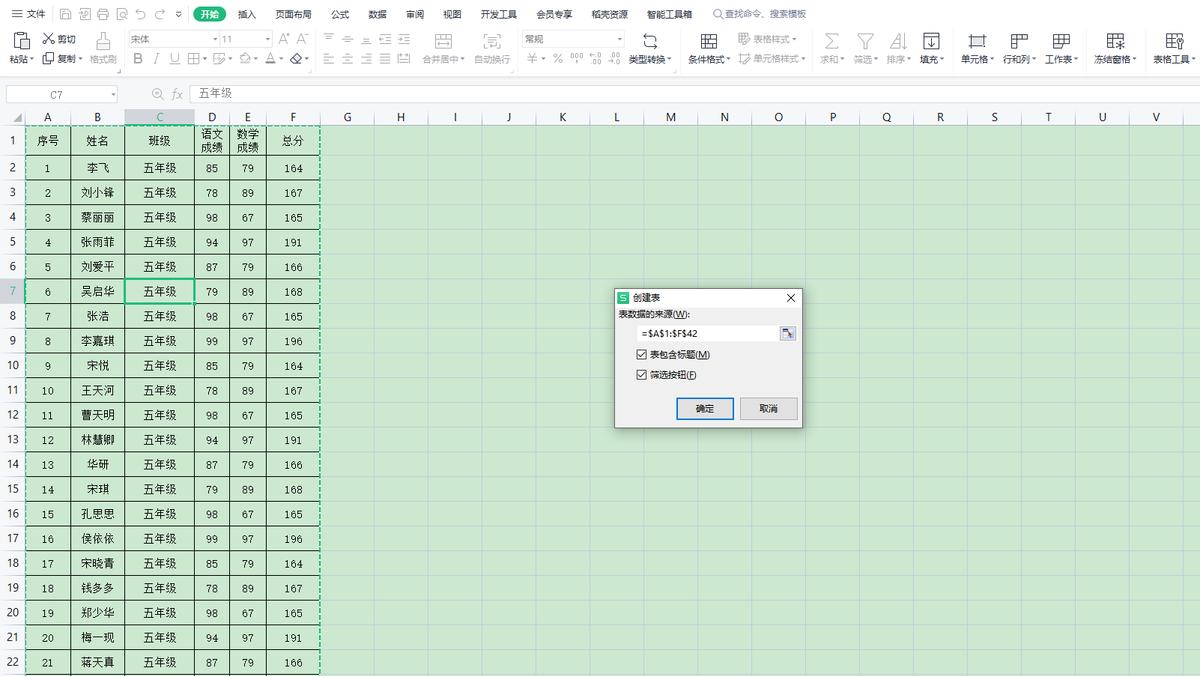Click the 粘贴 paste icon
The height and width of the screenshot is (676, 1200).
[21, 41]
